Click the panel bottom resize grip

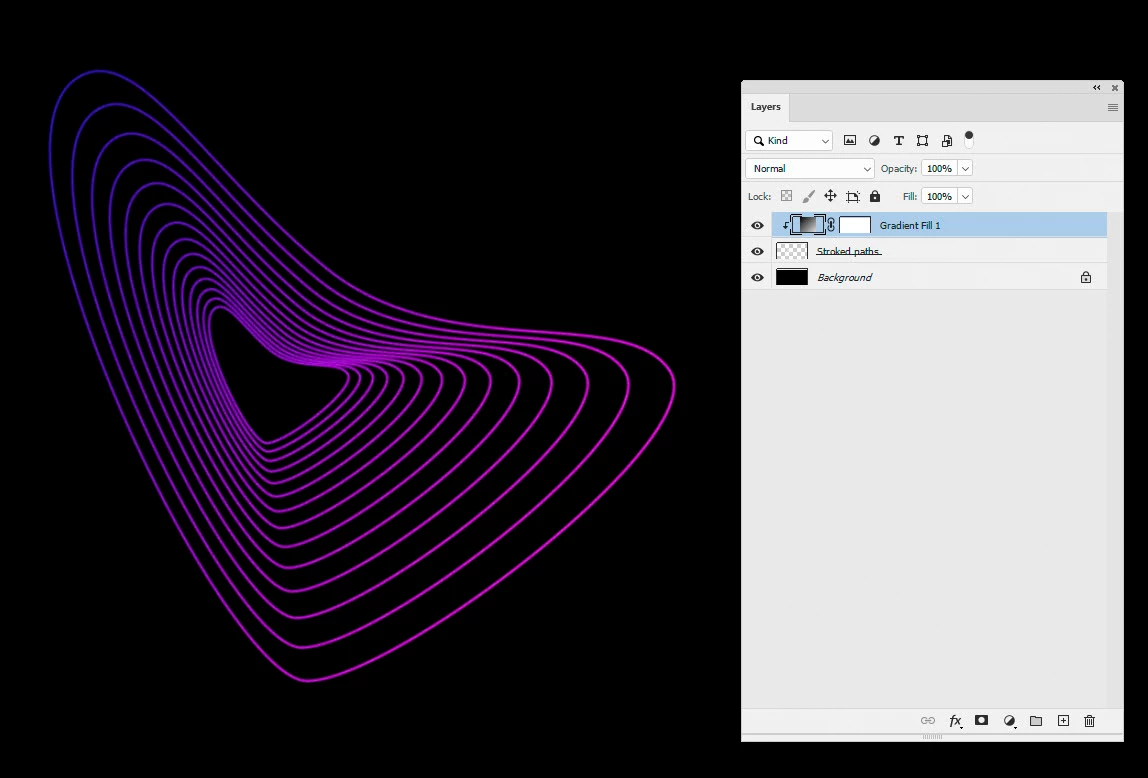[932, 736]
